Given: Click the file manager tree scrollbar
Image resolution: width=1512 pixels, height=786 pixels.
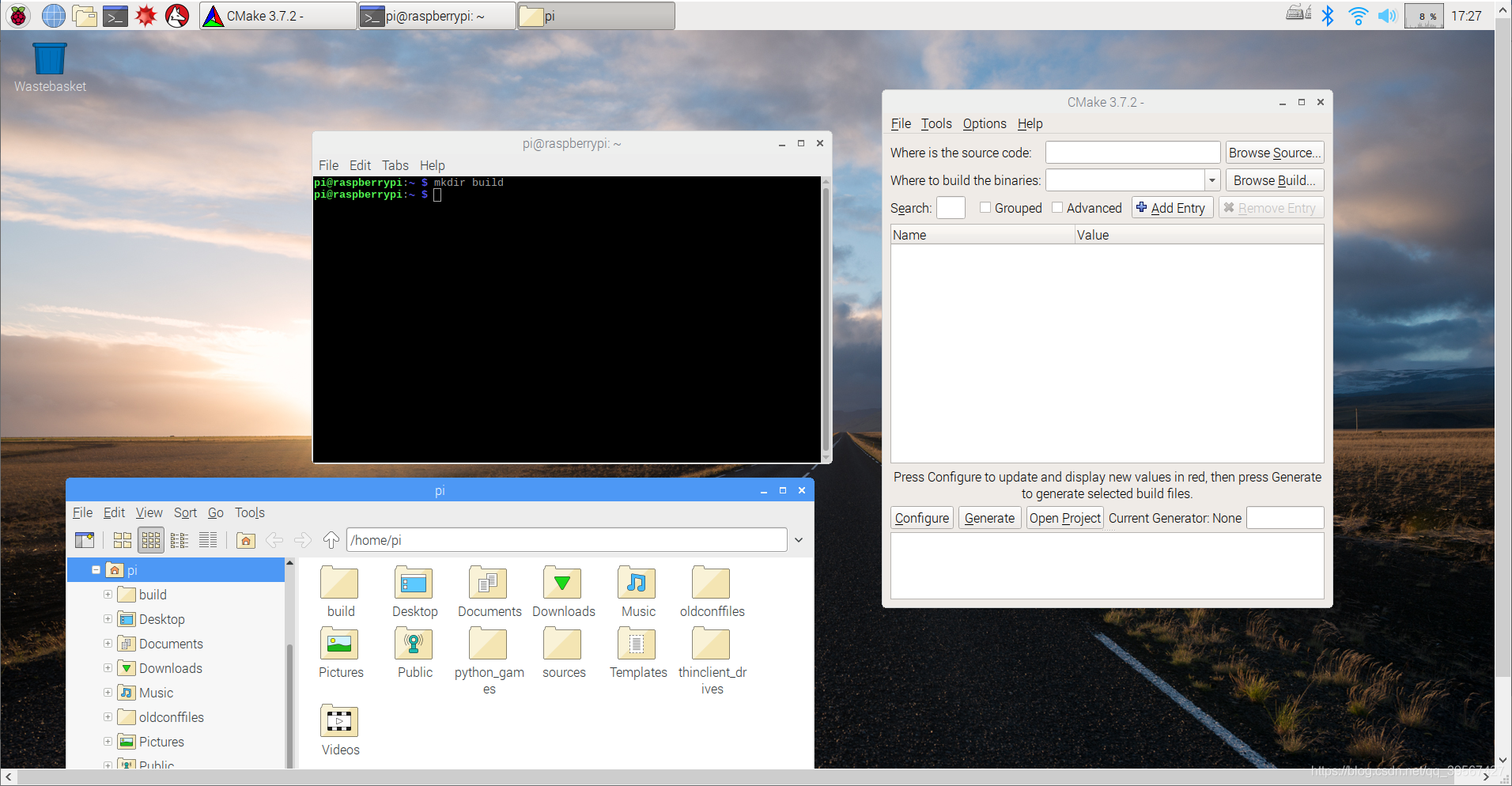Looking at the screenshot, I should 289,704.
